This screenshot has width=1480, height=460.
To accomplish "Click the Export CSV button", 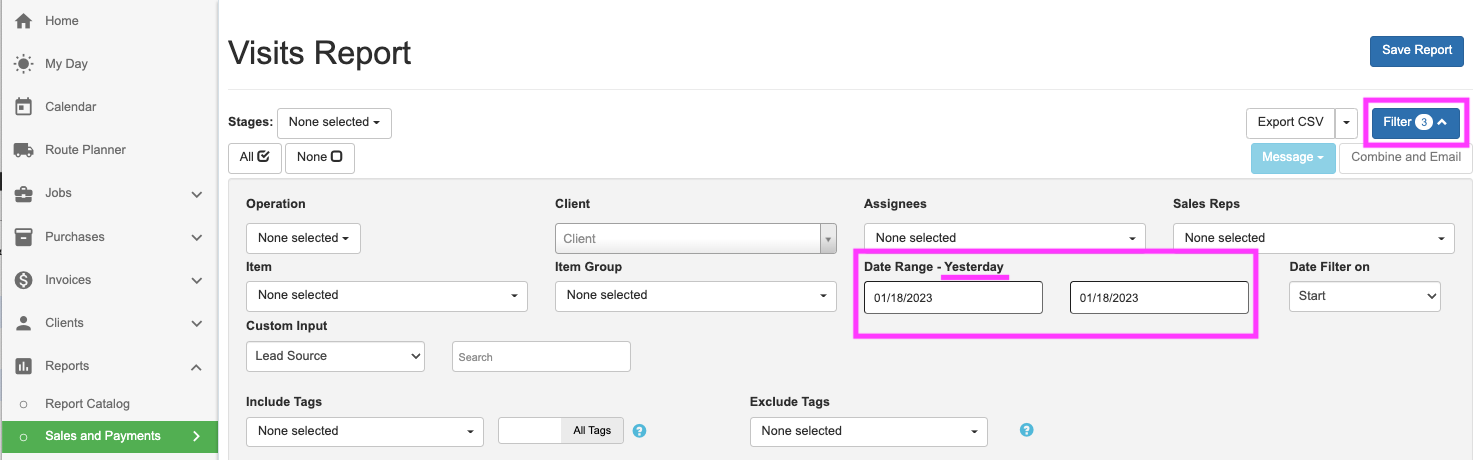I will coord(1290,123).
